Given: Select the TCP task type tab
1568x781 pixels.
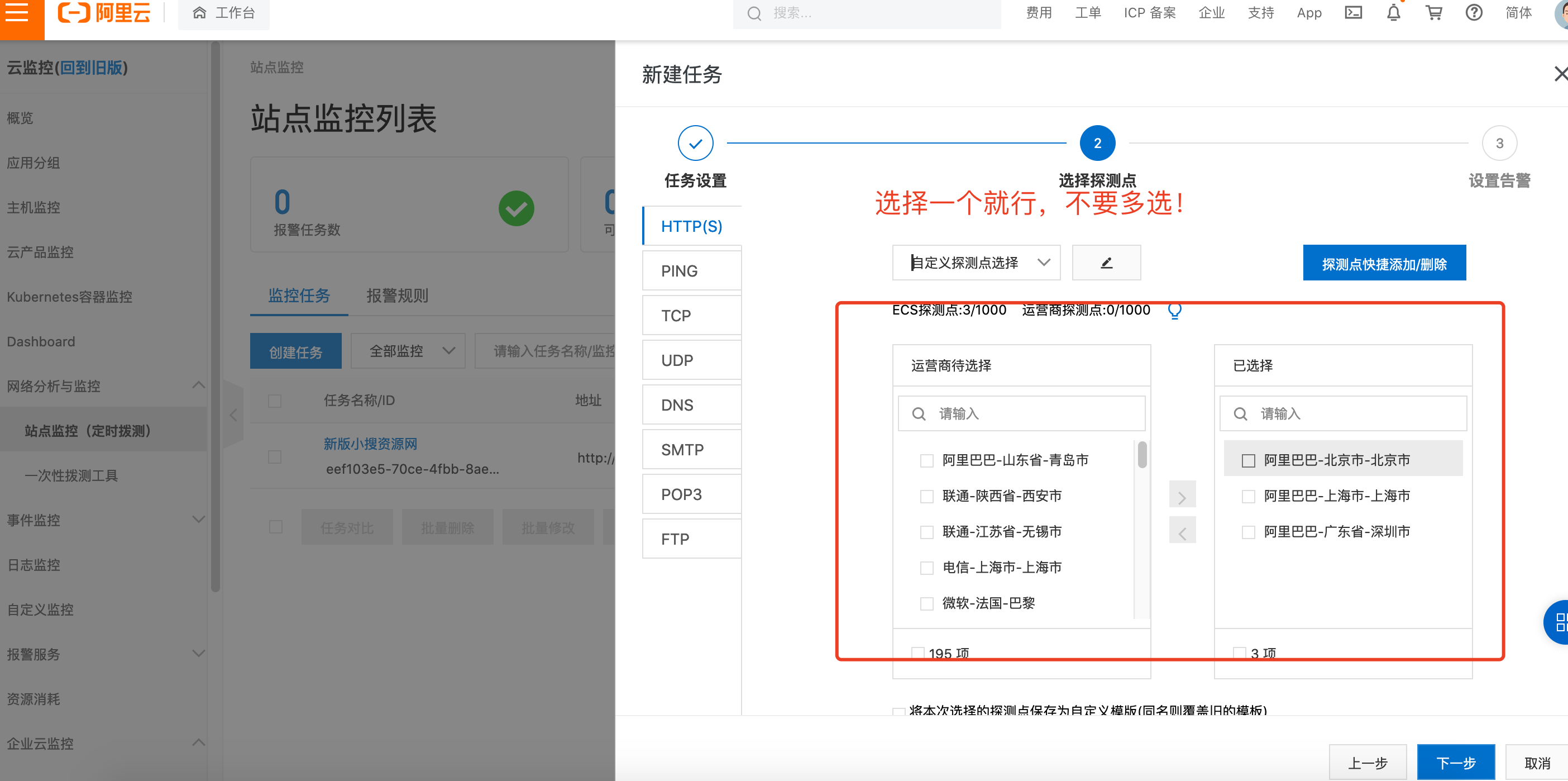Looking at the screenshot, I should pyautogui.click(x=691, y=316).
